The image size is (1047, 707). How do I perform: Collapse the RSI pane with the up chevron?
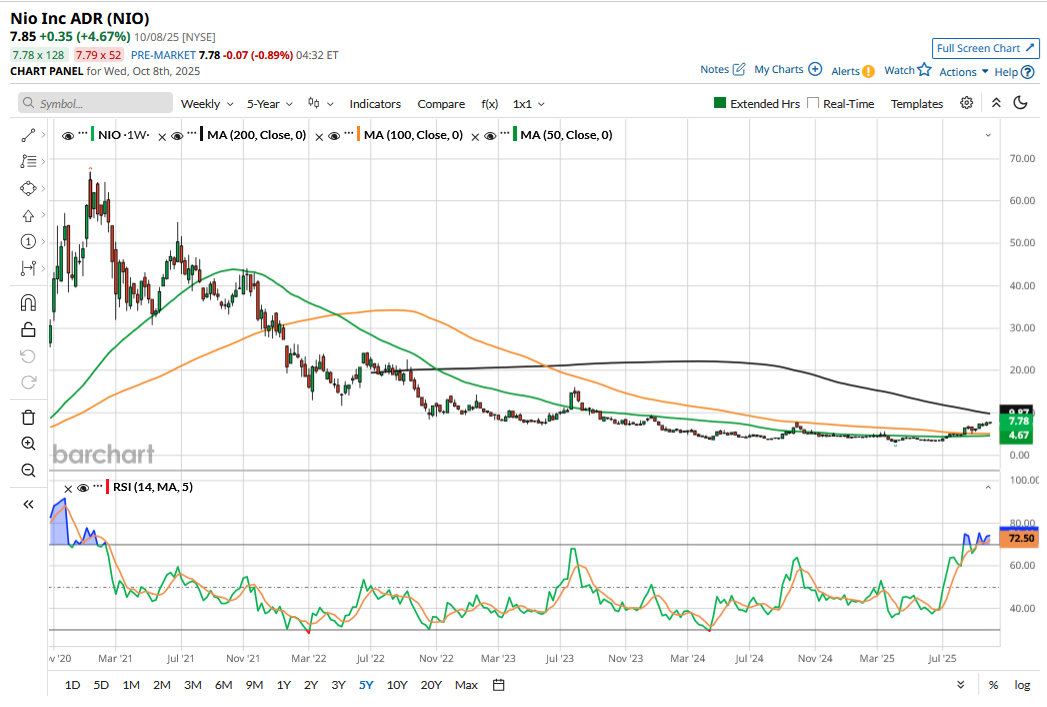(x=988, y=487)
